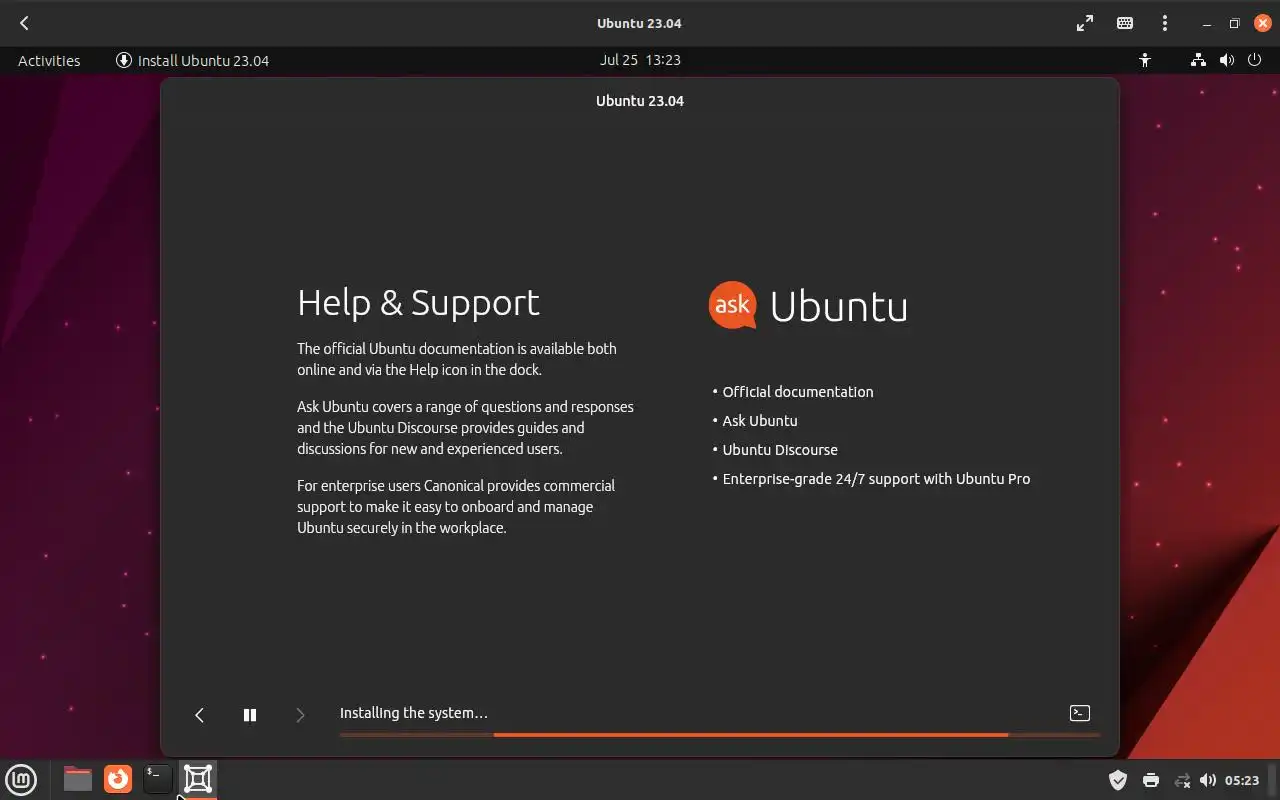Open the Linux Mint start menu
1280x800 pixels.
22,779
